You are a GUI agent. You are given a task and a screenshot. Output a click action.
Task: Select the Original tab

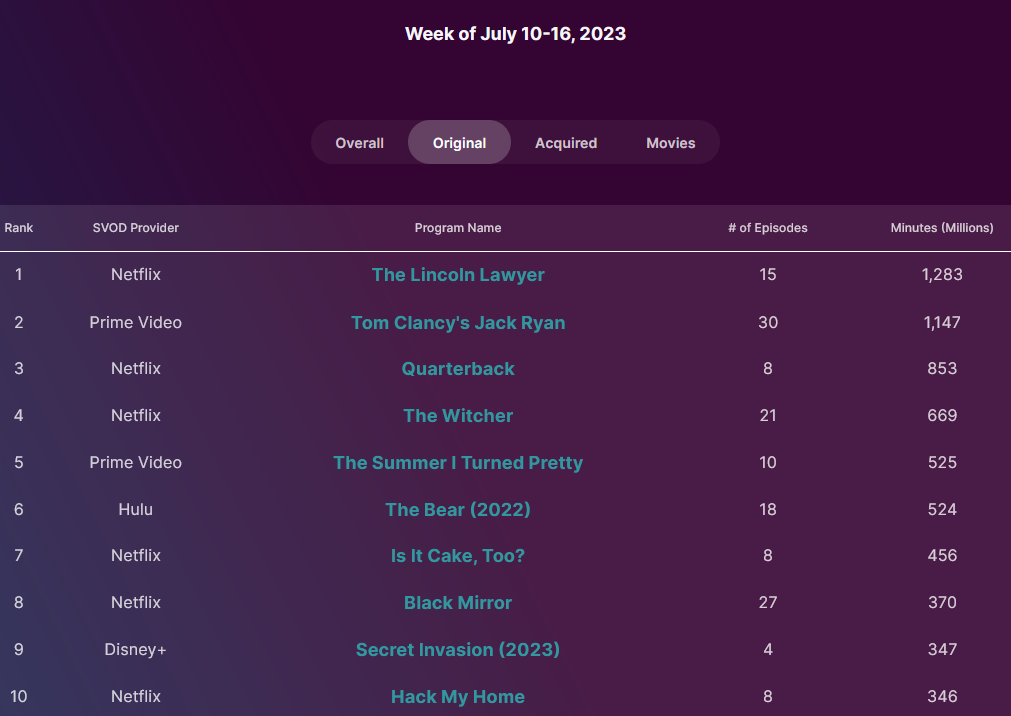[459, 143]
